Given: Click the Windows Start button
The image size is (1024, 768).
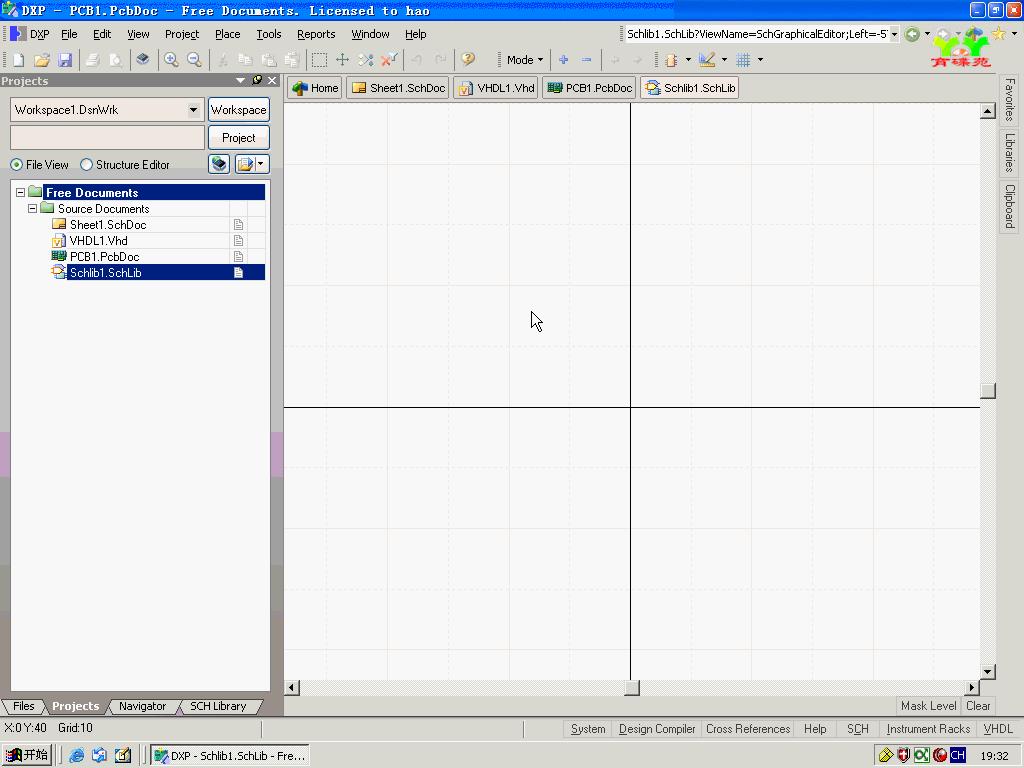Looking at the screenshot, I should point(27,756).
